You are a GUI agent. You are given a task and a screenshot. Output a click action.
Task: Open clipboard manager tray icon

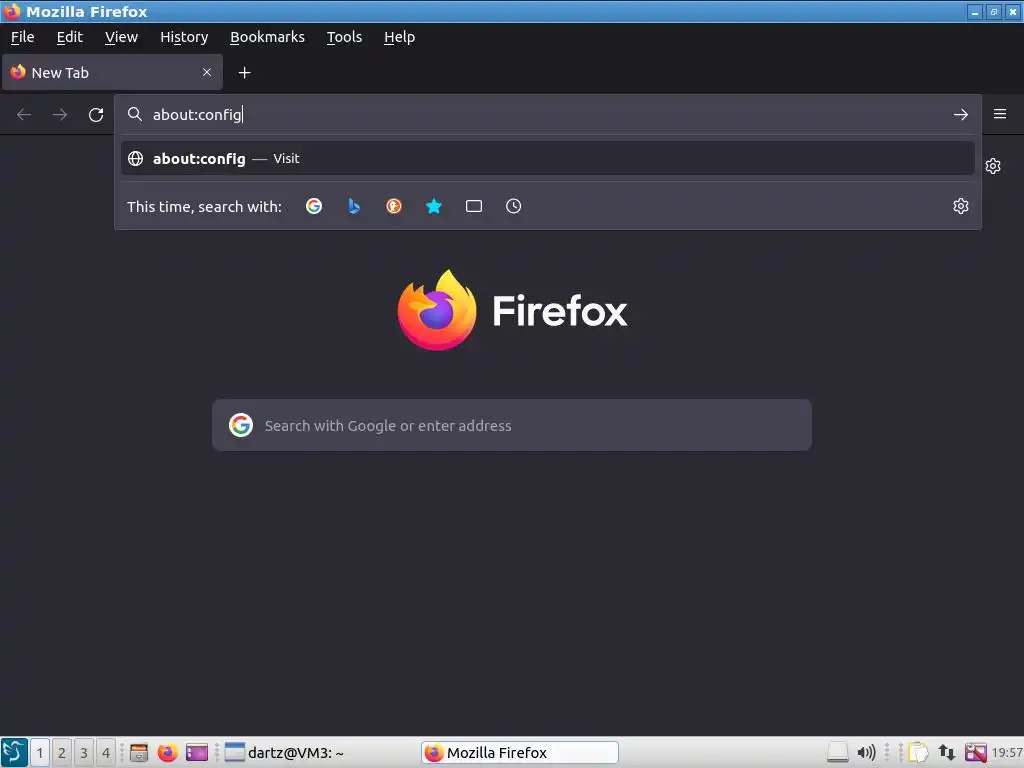pos(918,752)
